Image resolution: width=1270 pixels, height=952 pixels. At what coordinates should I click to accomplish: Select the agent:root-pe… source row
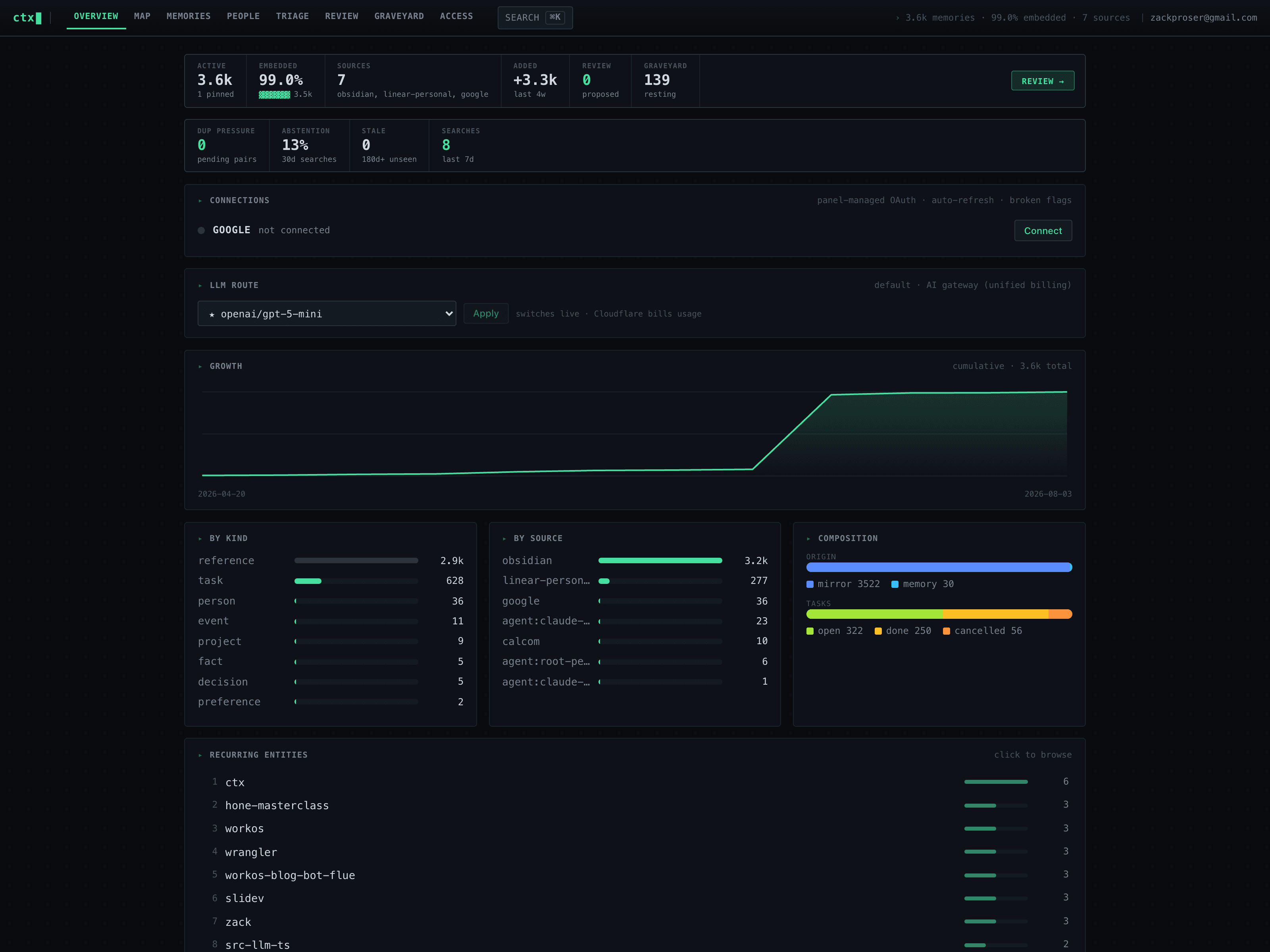pyautogui.click(x=635, y=662)
